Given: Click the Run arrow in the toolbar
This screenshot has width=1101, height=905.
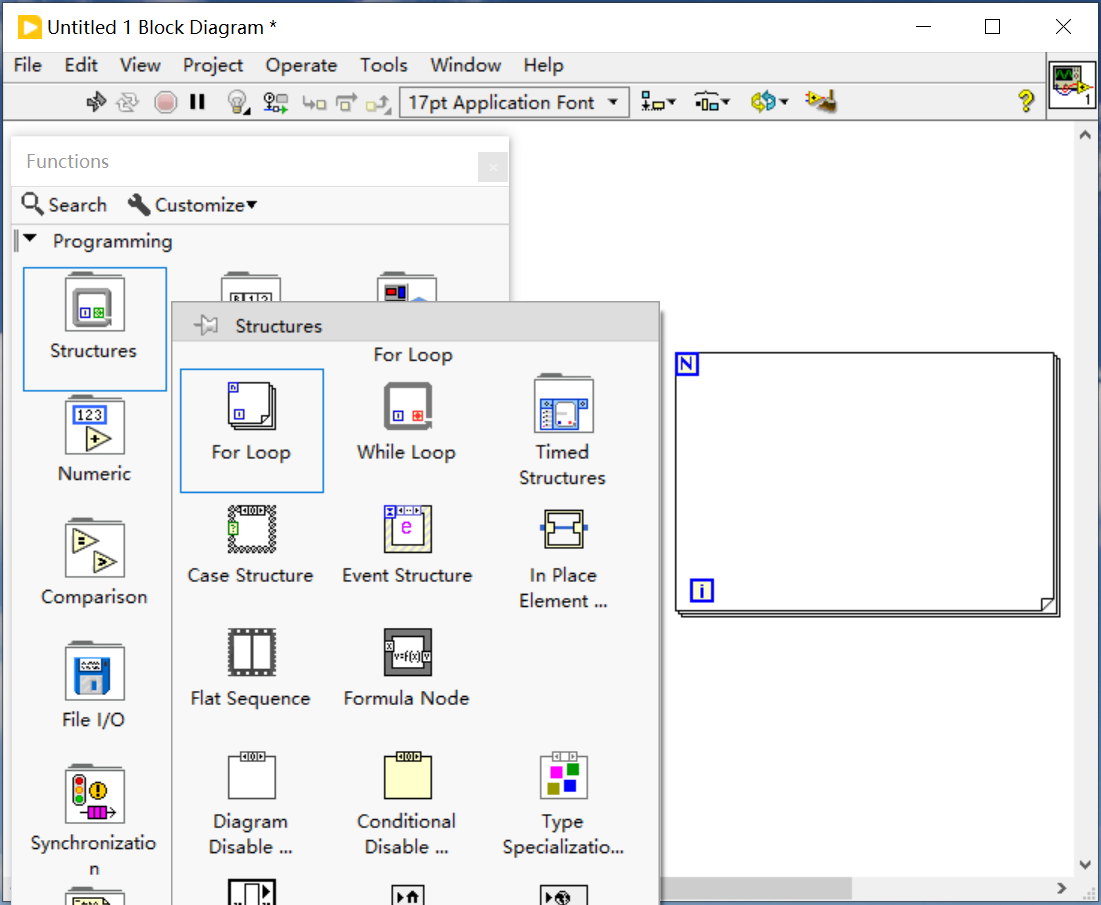Looking at the screenshot, I should (96, 103).
